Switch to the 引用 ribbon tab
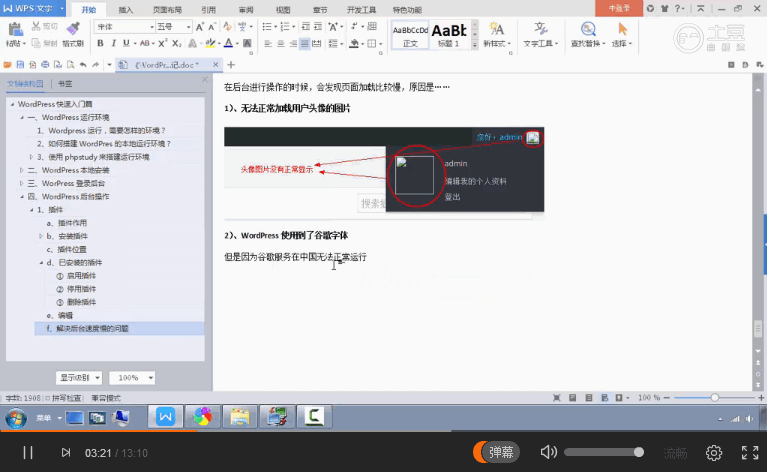The image size is (767, 472). pyautogui.click(x=208, y=10)
